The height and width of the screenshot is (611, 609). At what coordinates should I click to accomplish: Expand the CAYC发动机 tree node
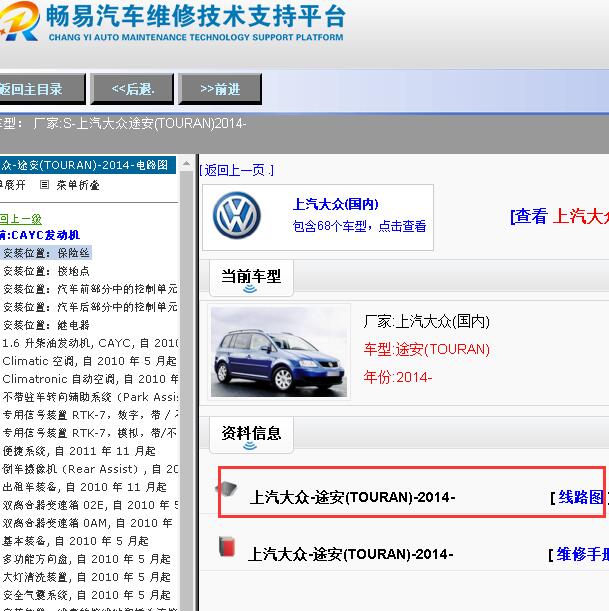click(x=40, y=235)
